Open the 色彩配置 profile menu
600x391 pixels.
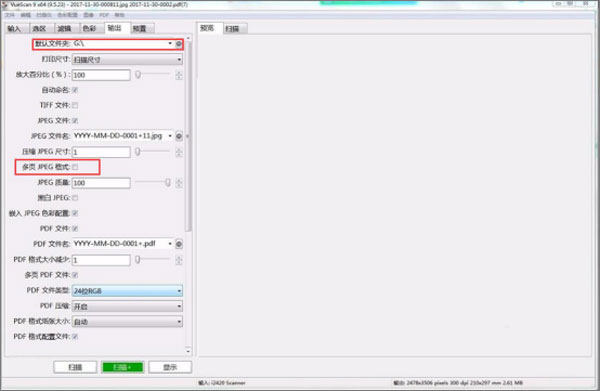pos(67,15)
